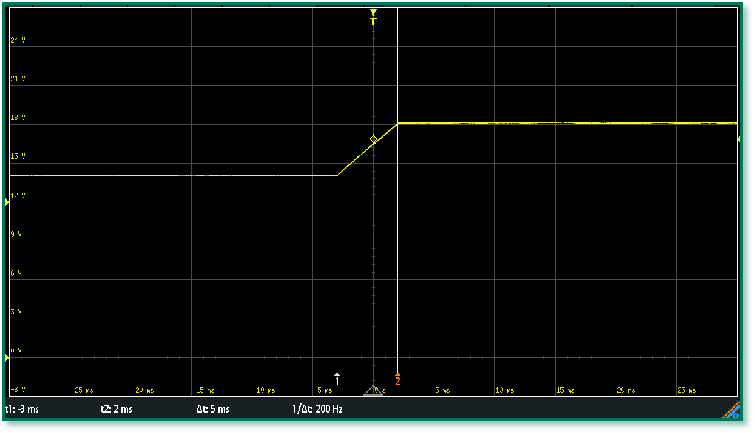
Task: Click the waveform's upper flat section
Action: [560, 123]
